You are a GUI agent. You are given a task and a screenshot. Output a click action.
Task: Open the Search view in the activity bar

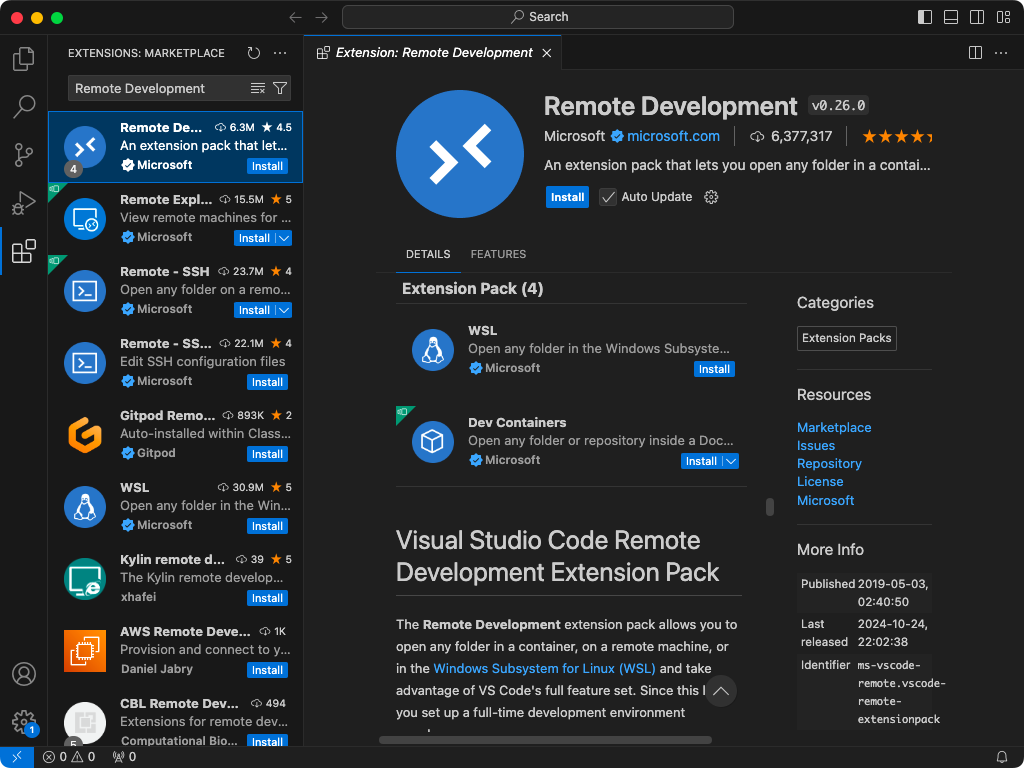[24, 106]
